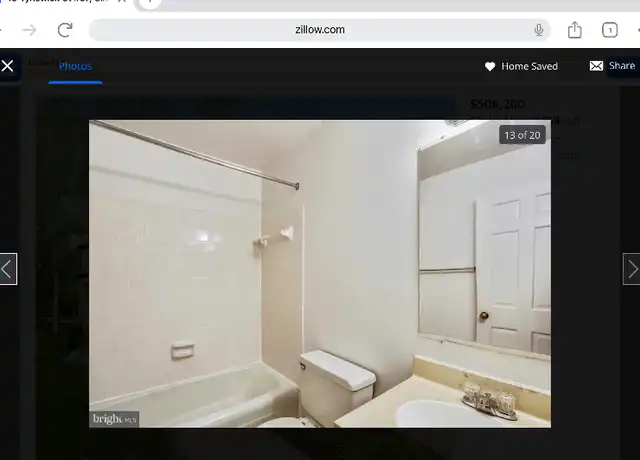This screenshot has width=640, height=460.
Task: Reload the page in browser
Action: coord(65,30)
